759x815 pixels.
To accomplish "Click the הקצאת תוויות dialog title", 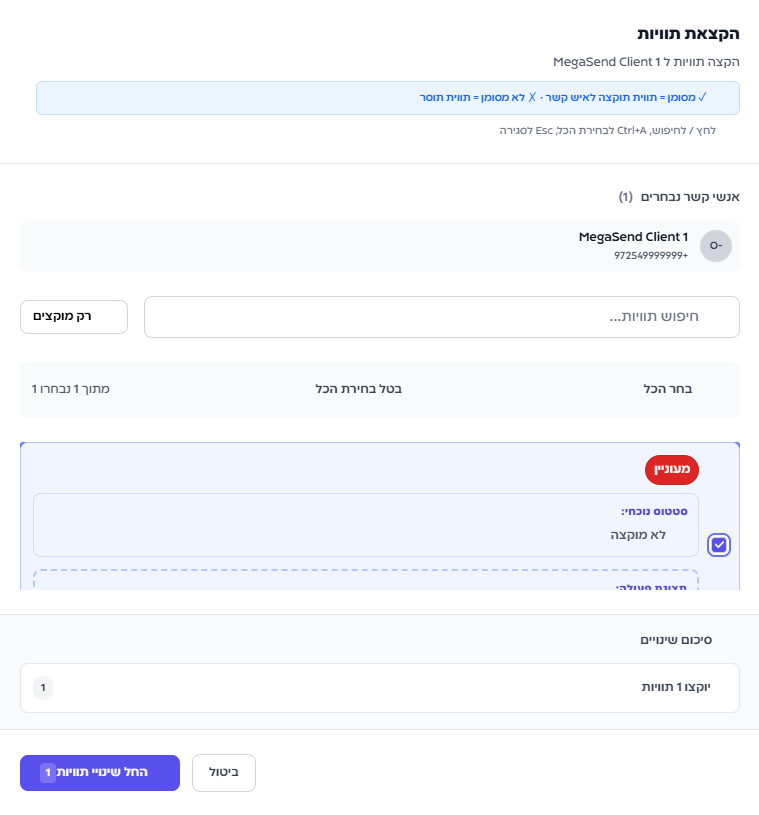I will (x=695, y=34).
